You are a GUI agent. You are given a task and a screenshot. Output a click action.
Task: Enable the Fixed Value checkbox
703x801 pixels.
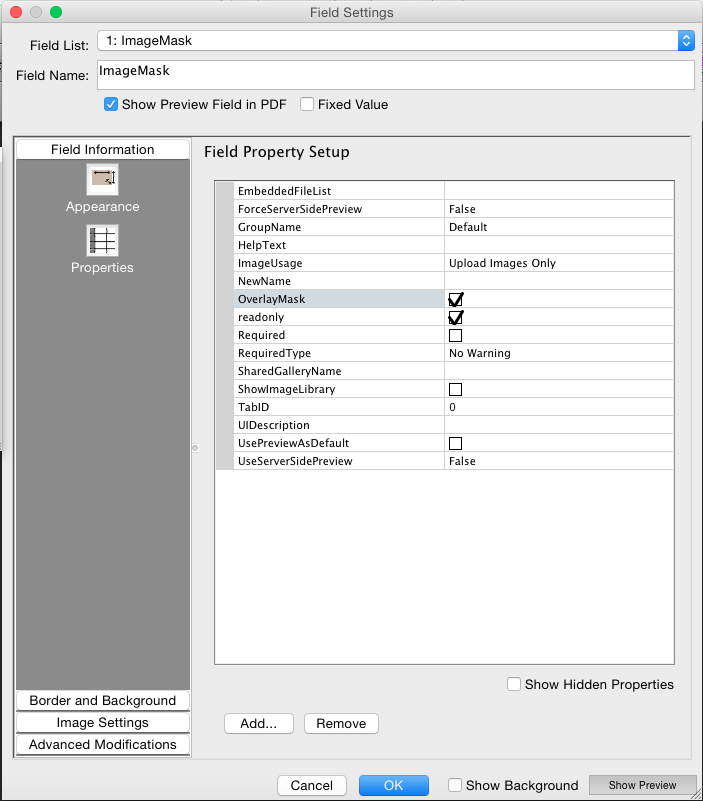pos(307,104)
